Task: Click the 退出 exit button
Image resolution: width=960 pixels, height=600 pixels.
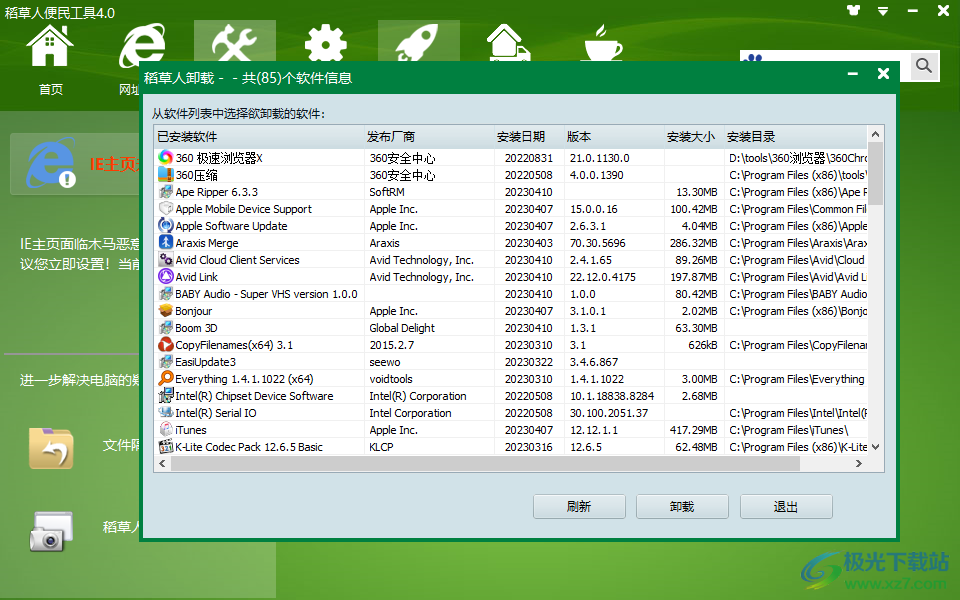Action: point(786,506)
